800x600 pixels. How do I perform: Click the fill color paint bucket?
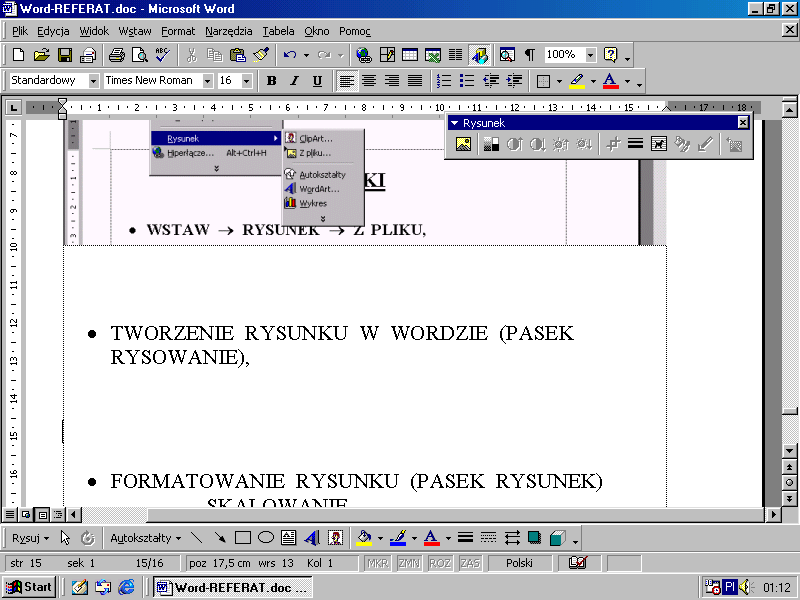click(x=363, y=538)
